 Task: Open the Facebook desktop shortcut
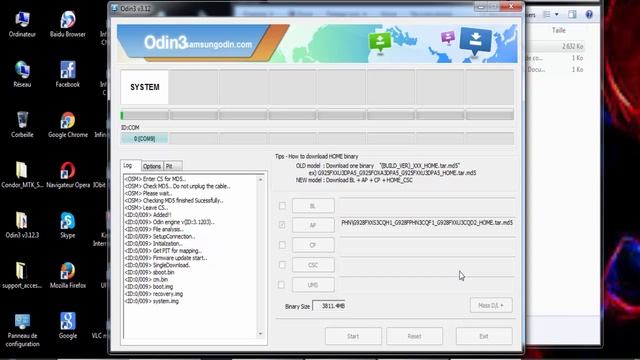[68, 75]
